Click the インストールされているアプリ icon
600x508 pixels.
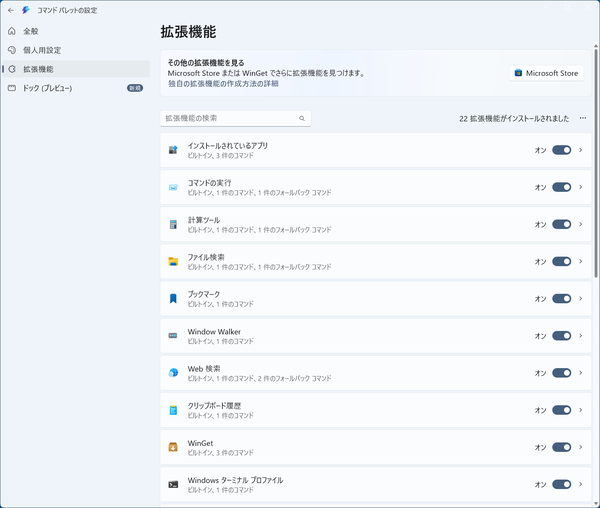(173, 150)
